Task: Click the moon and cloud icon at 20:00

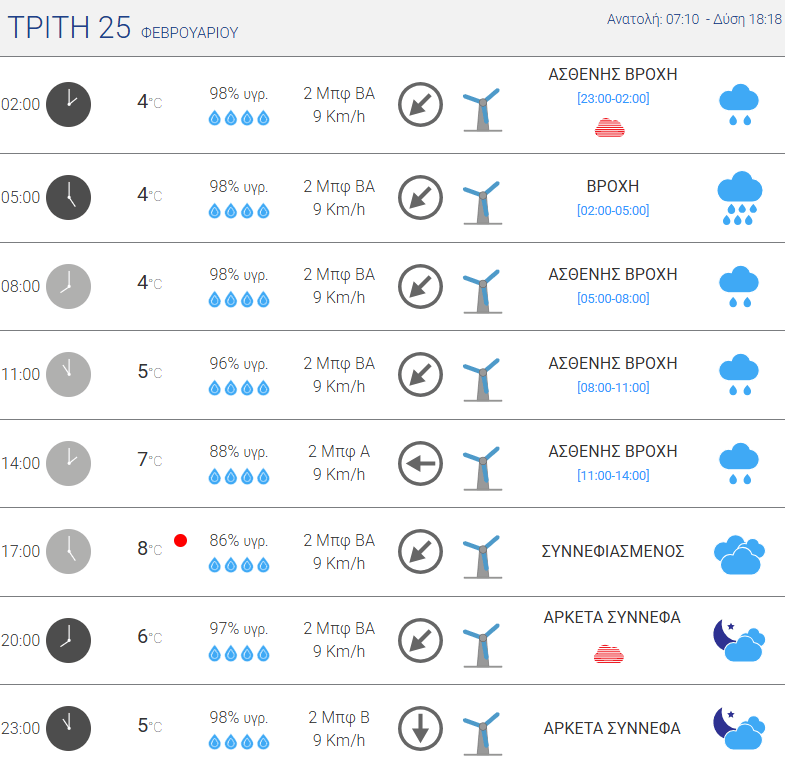Action: click(x=738, y=641)
